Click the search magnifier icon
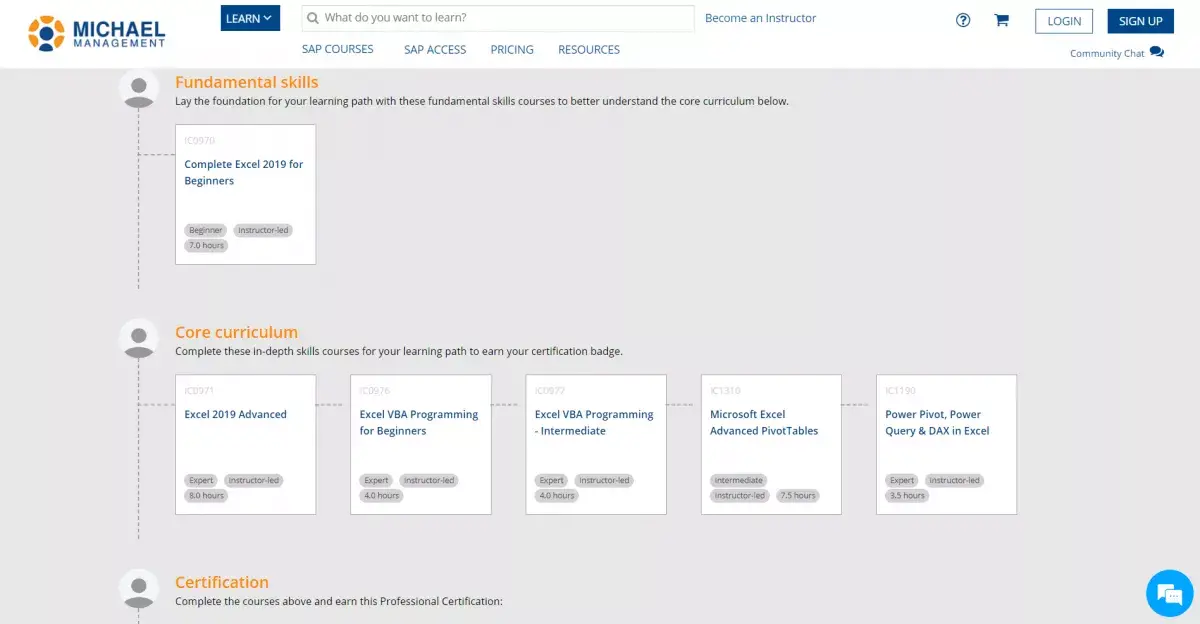 [x=313, y=18]
